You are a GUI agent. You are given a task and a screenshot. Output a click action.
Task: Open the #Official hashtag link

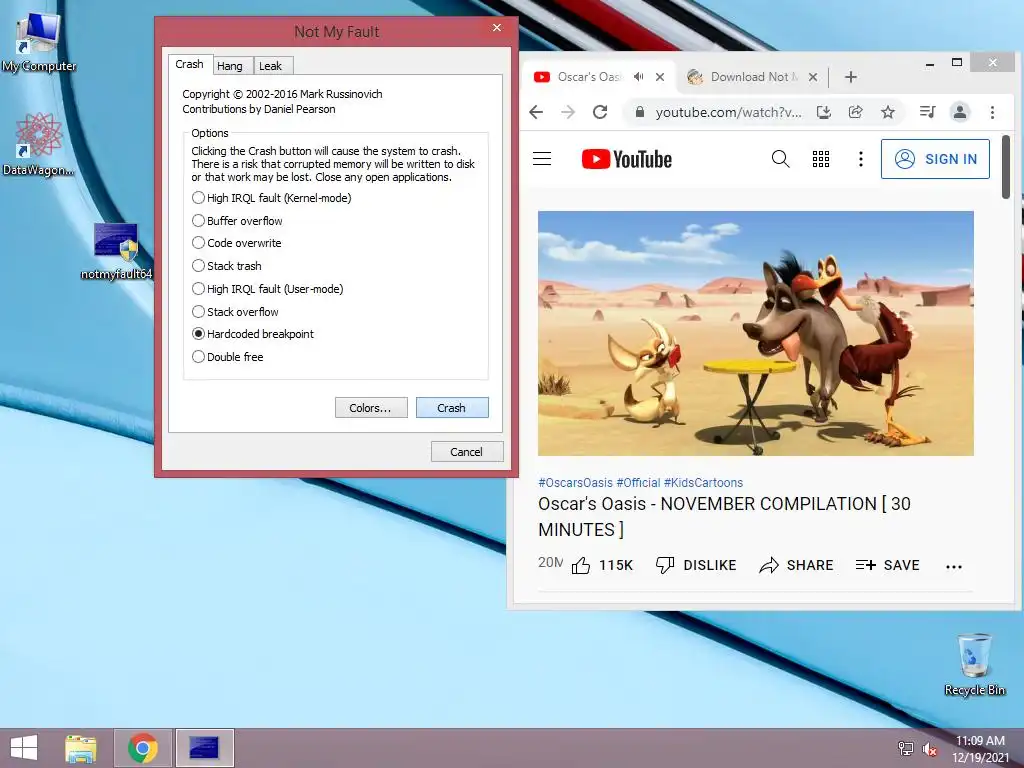(x=638, y=483)
